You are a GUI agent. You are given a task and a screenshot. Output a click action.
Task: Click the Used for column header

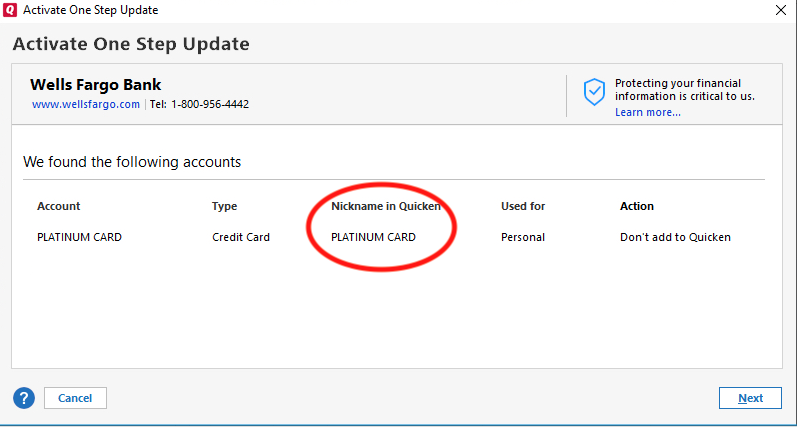523,206
